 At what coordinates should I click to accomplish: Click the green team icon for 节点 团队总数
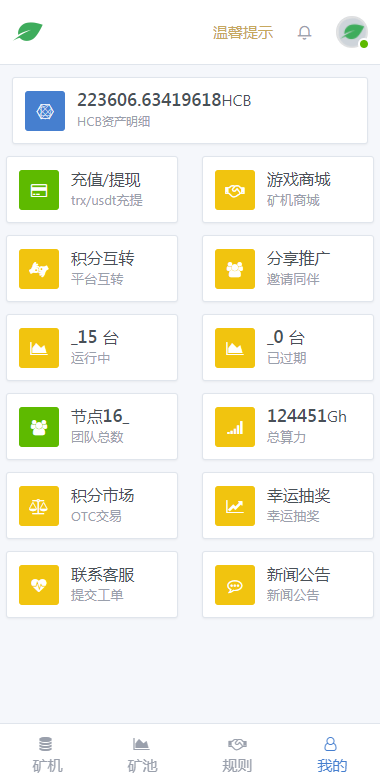(x=39, y=427)
